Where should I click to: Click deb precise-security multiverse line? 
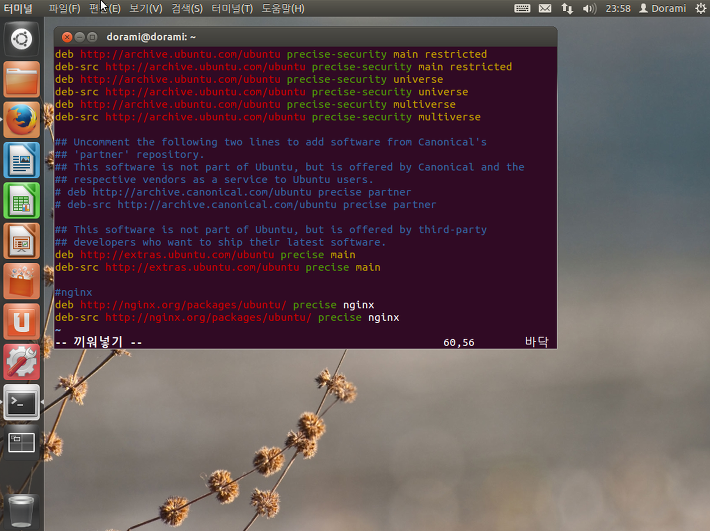click(x=255, y=105)
